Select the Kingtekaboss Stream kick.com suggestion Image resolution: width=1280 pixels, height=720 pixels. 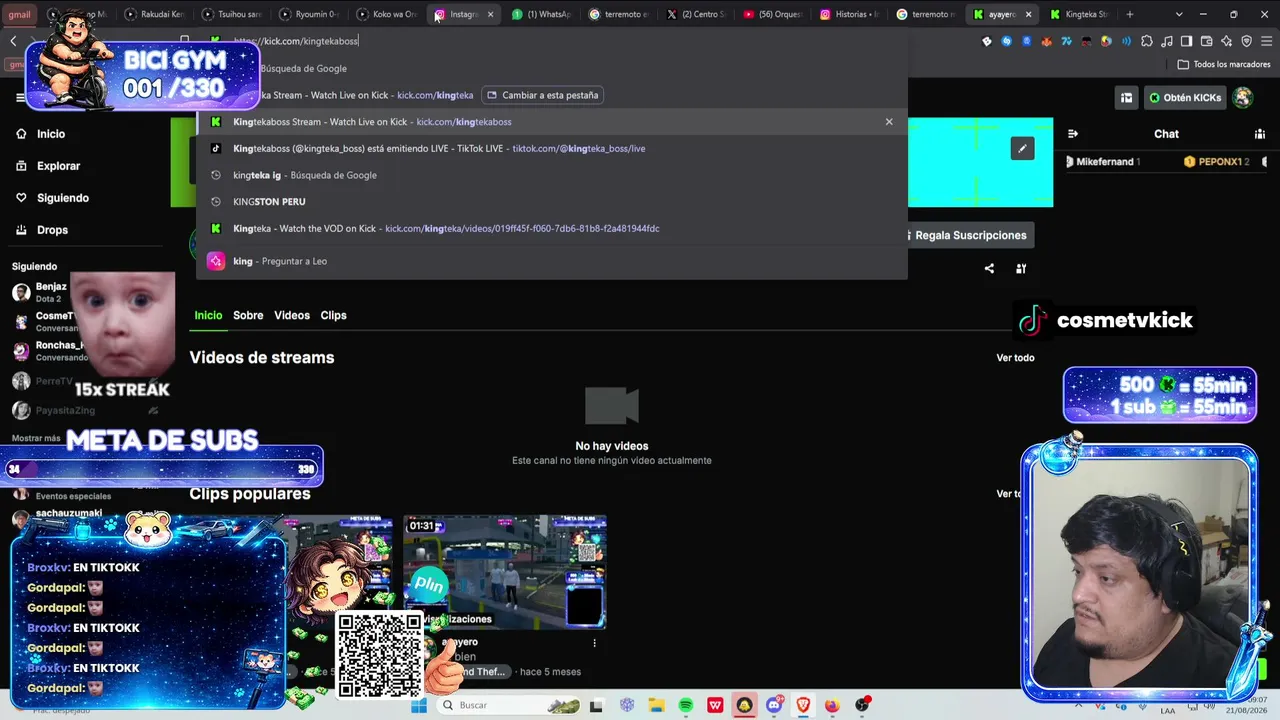tap(552, 122)
